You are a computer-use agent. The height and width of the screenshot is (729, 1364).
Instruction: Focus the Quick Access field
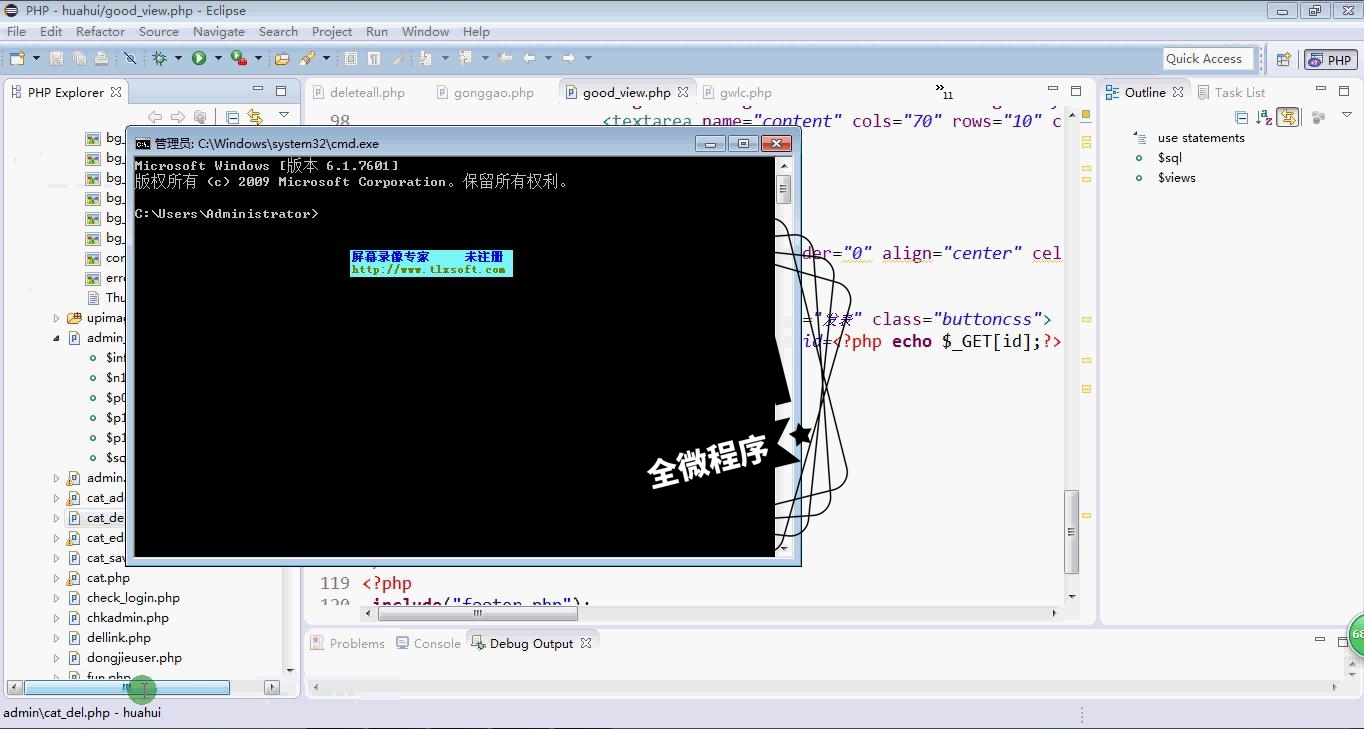[x=1207, y=59]
